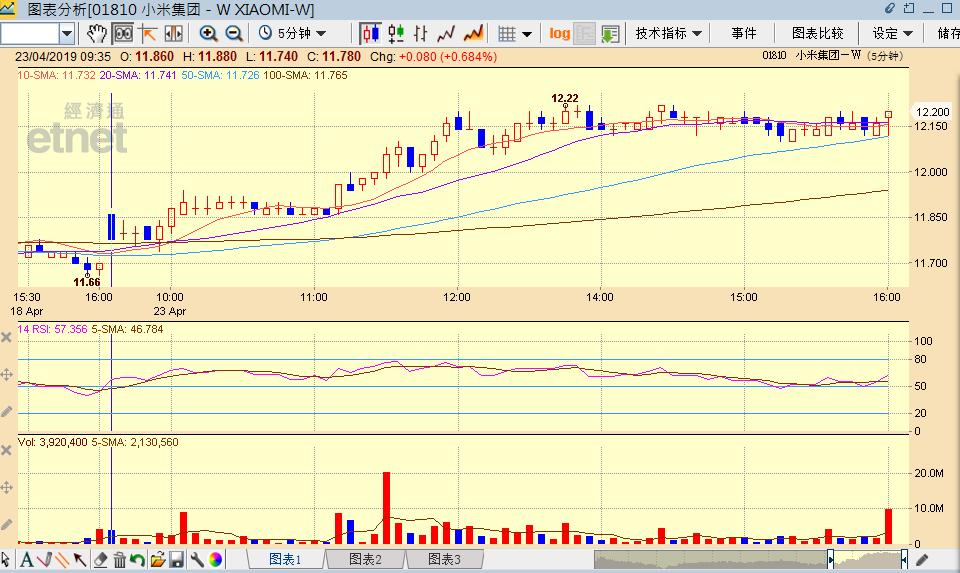Expand the 技术指标 dropdown

pos(668,33)
